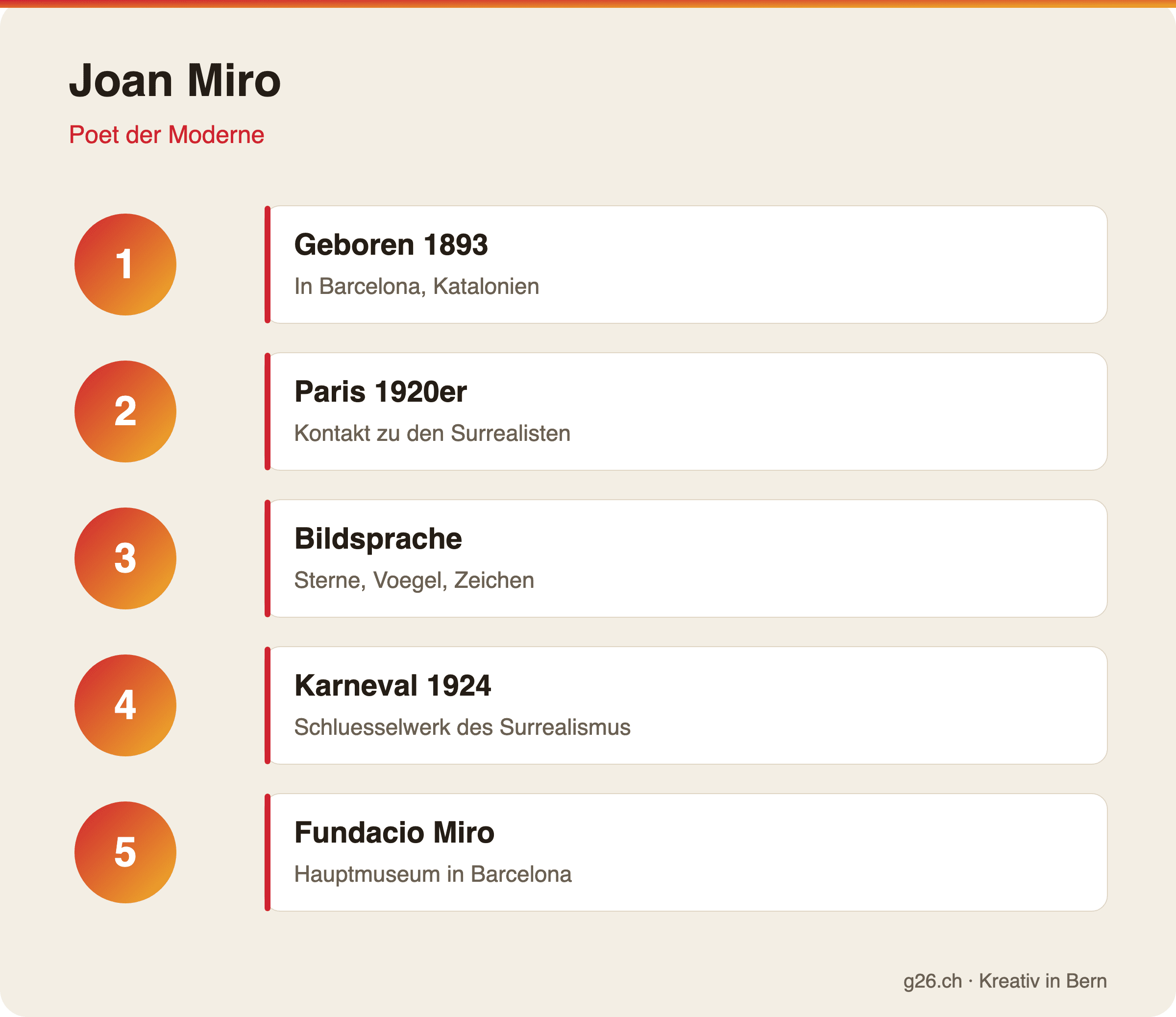This screenshot has height=1017, width=1176.
Task: Click the 'g26.ch · Kreativ in Bern' footer
Action: coord(1005,981)
